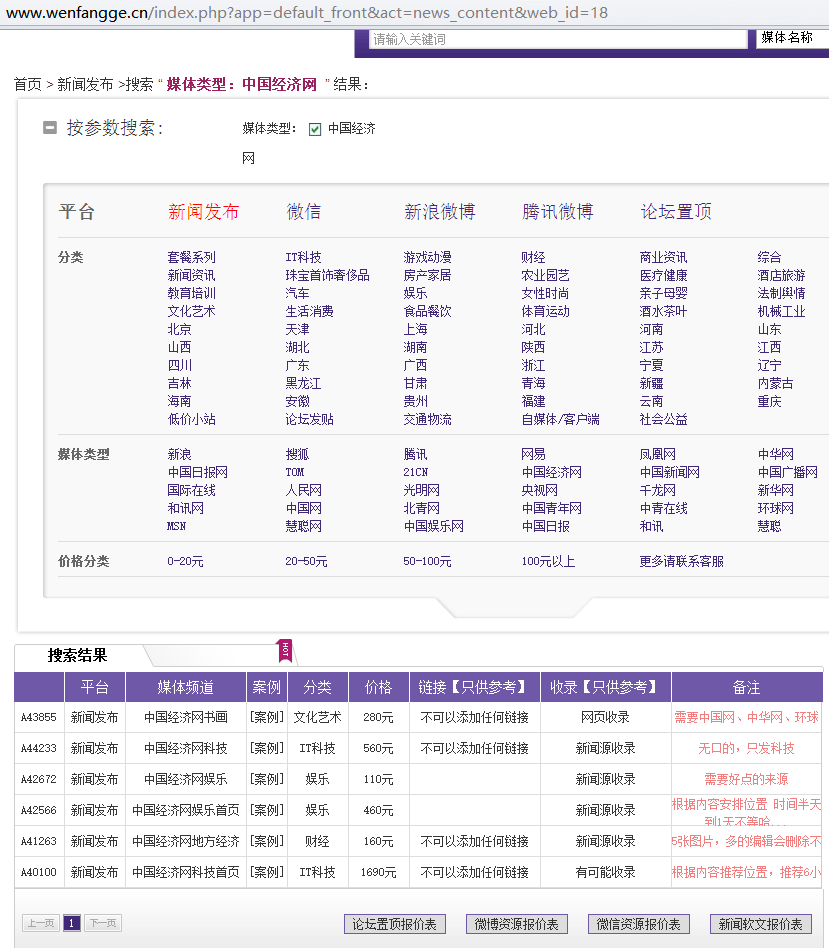The width and height of the screenshot is (829, 948).
Task: Click the 微信资源报价表 button
Action: pos(638,924)
